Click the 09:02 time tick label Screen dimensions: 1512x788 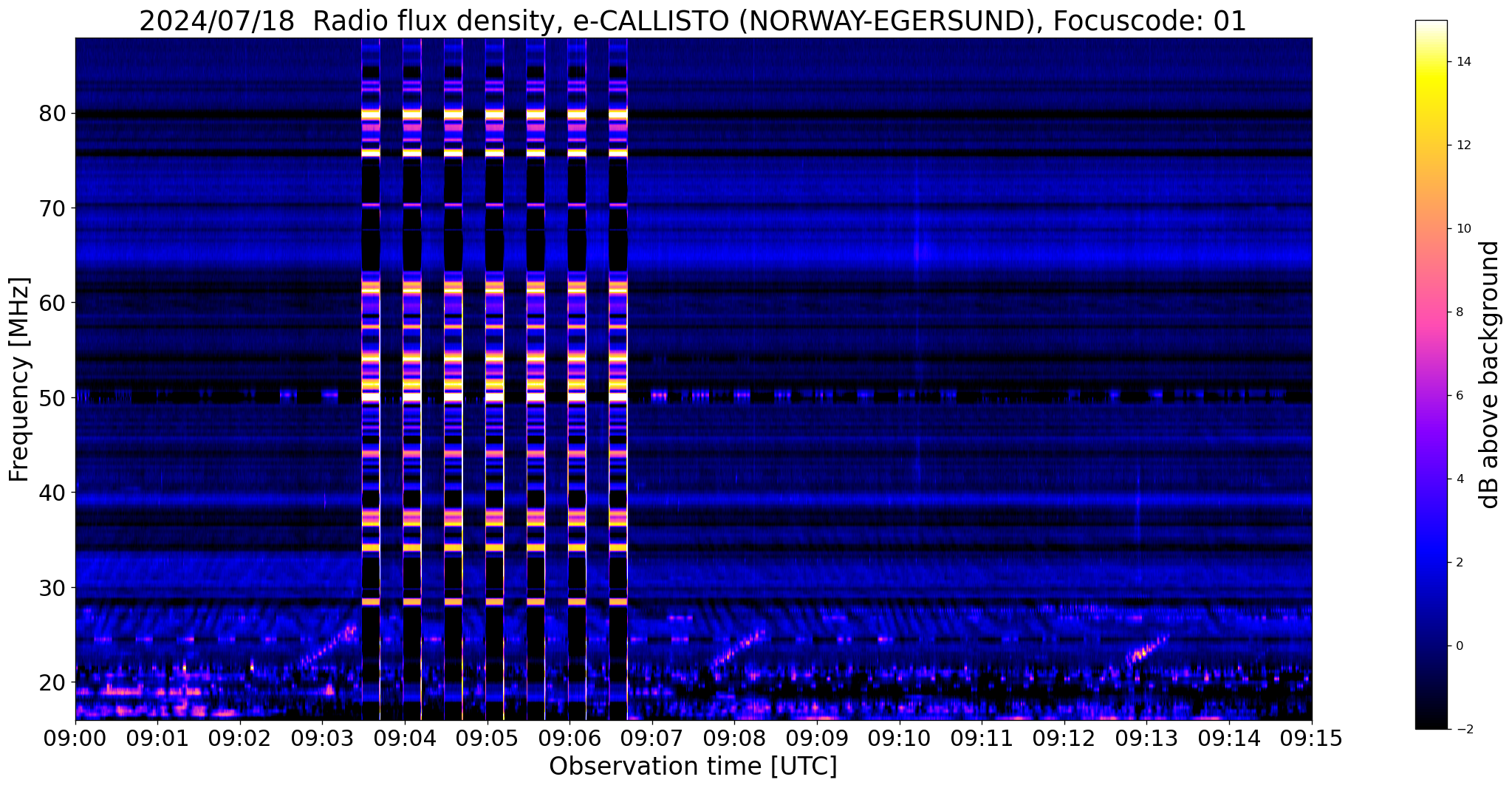240,739
